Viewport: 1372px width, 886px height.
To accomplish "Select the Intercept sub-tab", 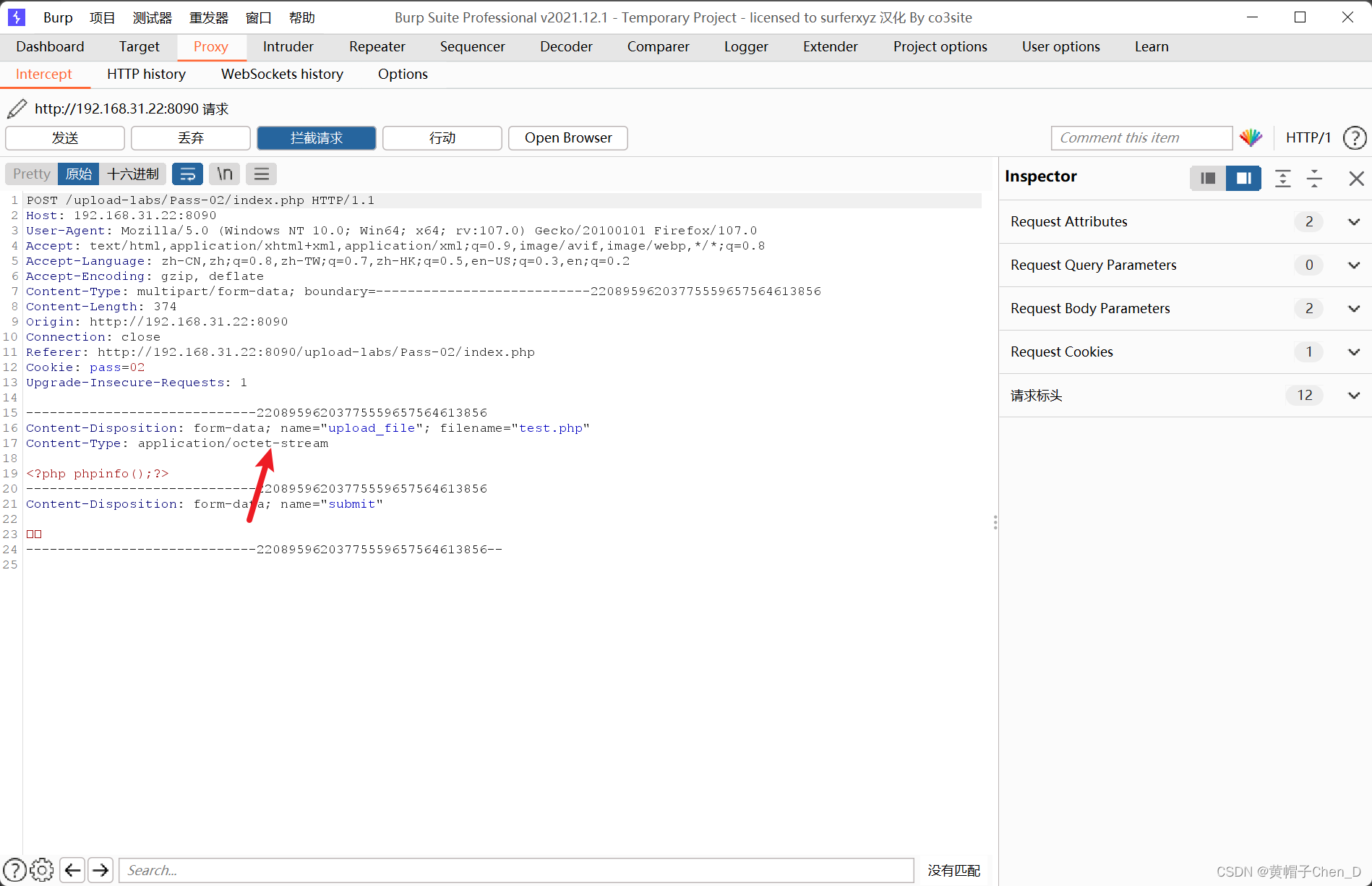I will [43, 74].
